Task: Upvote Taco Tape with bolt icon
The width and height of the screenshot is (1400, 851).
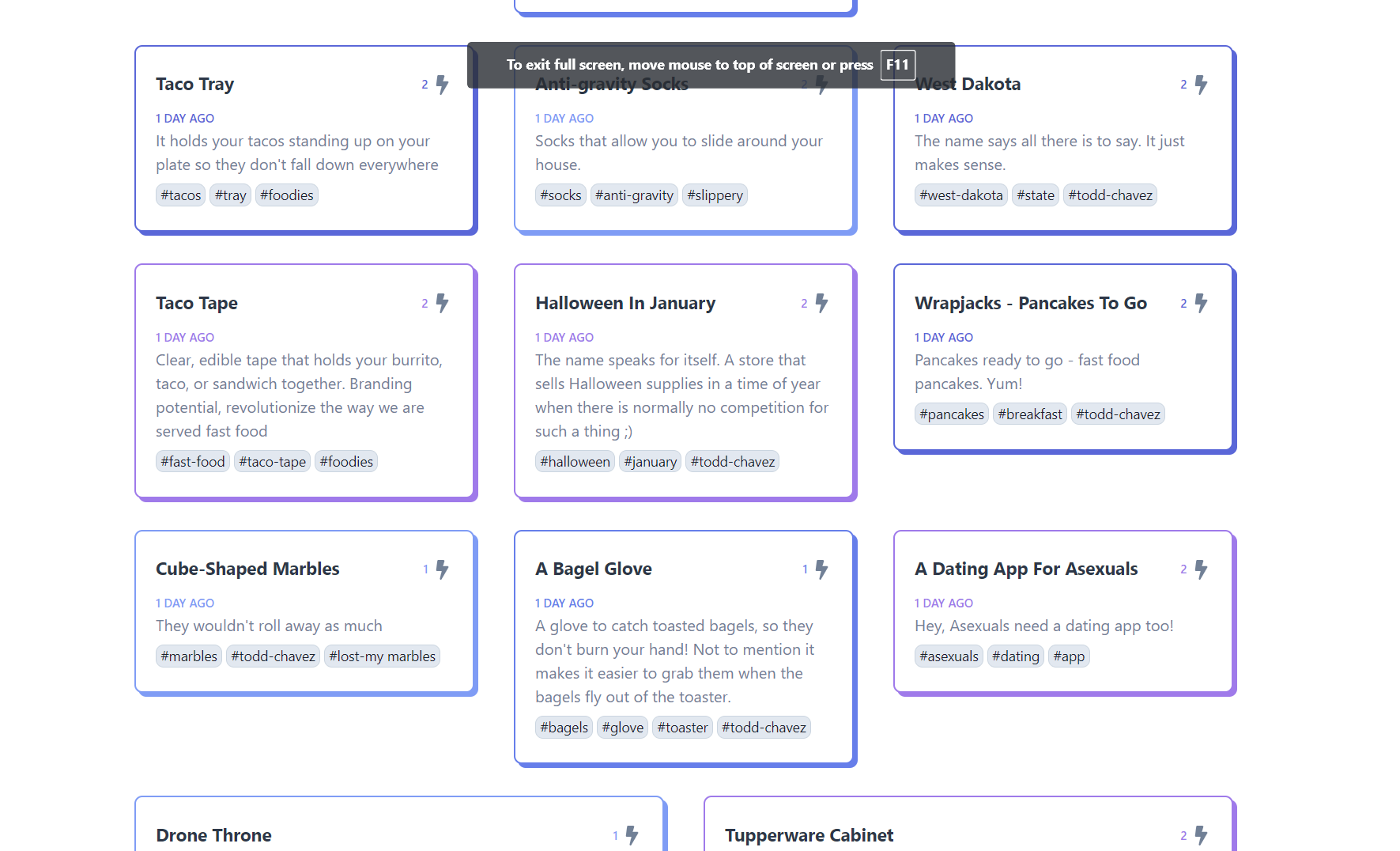Action: (x=442, y=303)
